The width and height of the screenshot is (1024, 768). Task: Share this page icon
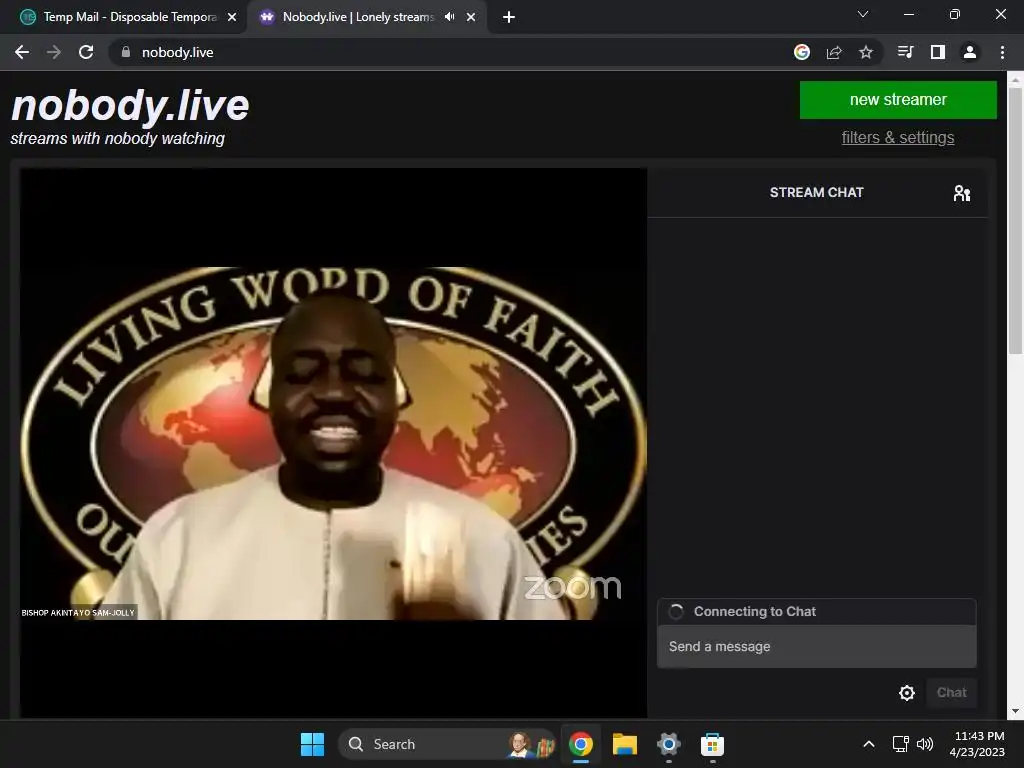pos(834,52)
